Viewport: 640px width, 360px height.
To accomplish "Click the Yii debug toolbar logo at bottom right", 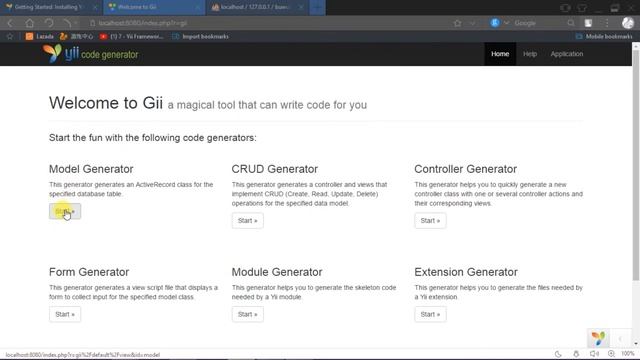I will [598, 338].
